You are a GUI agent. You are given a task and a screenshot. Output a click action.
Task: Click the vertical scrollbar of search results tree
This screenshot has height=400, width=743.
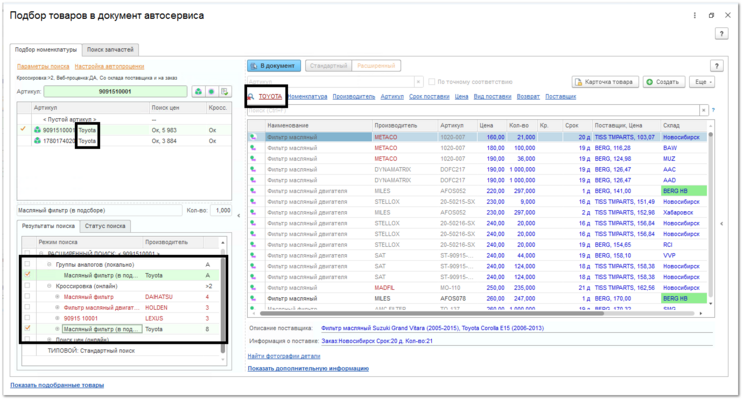click(223, 299)
